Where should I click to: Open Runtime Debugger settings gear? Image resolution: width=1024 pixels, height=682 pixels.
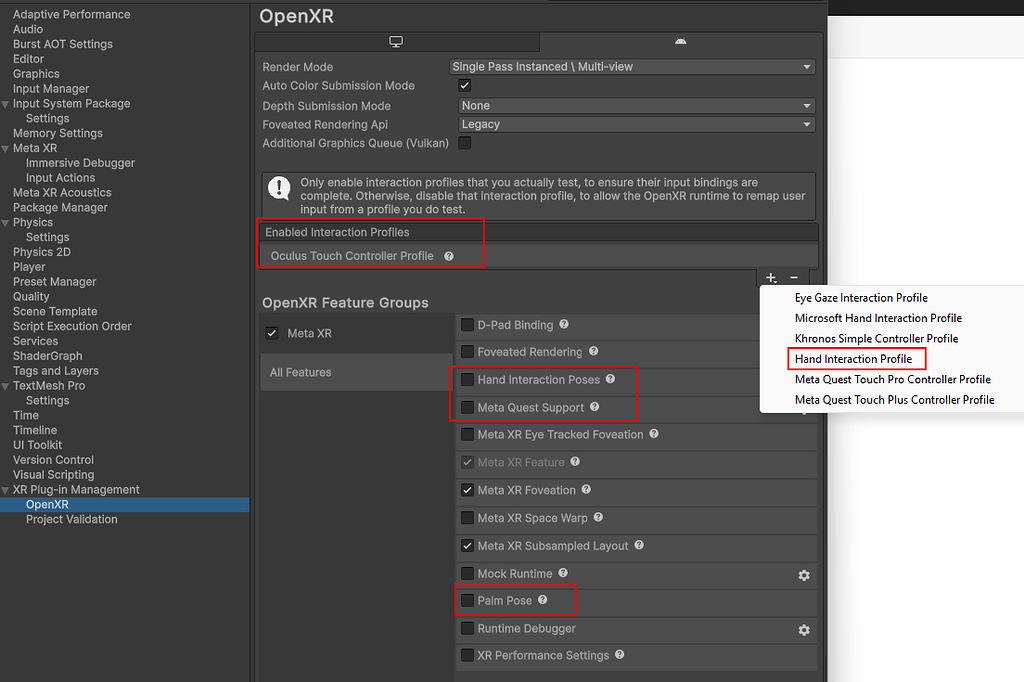[803, 630]
